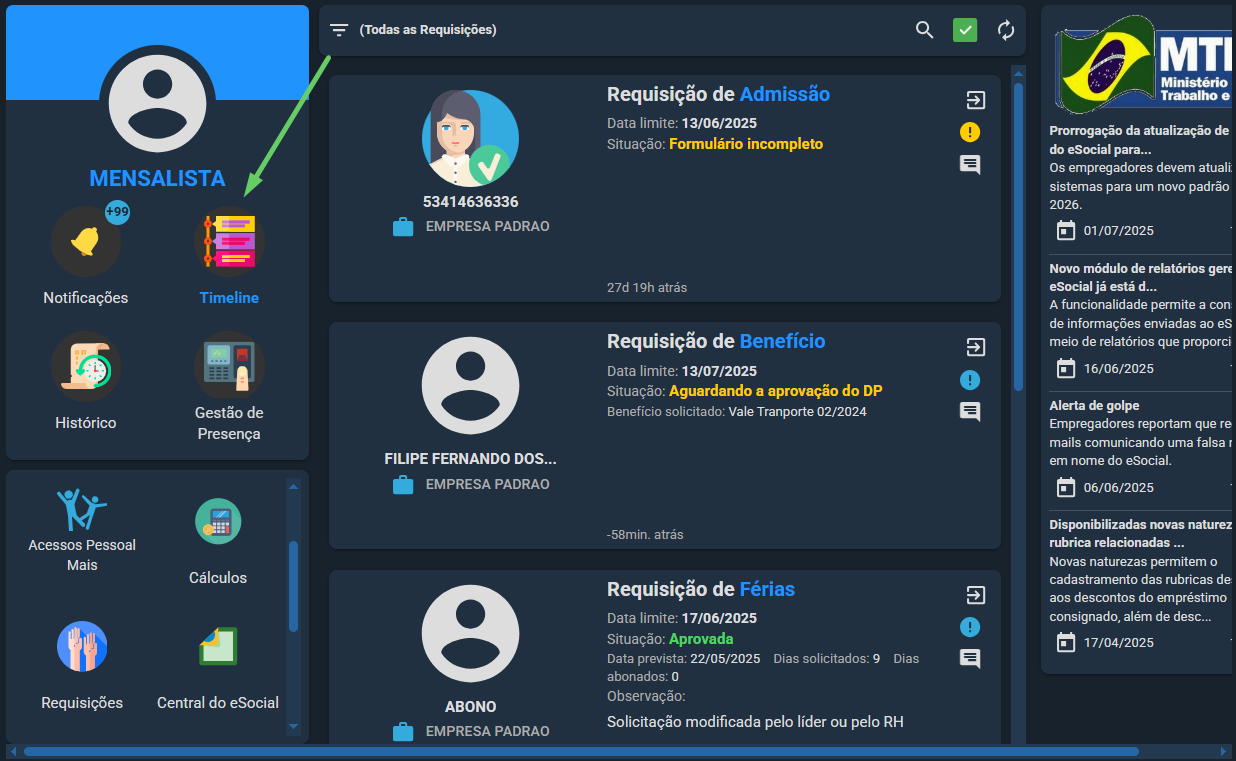1236x761 pixels.
Task: Open news 'Prorrogação da atualização'
Action: [x=1140, y=140]
